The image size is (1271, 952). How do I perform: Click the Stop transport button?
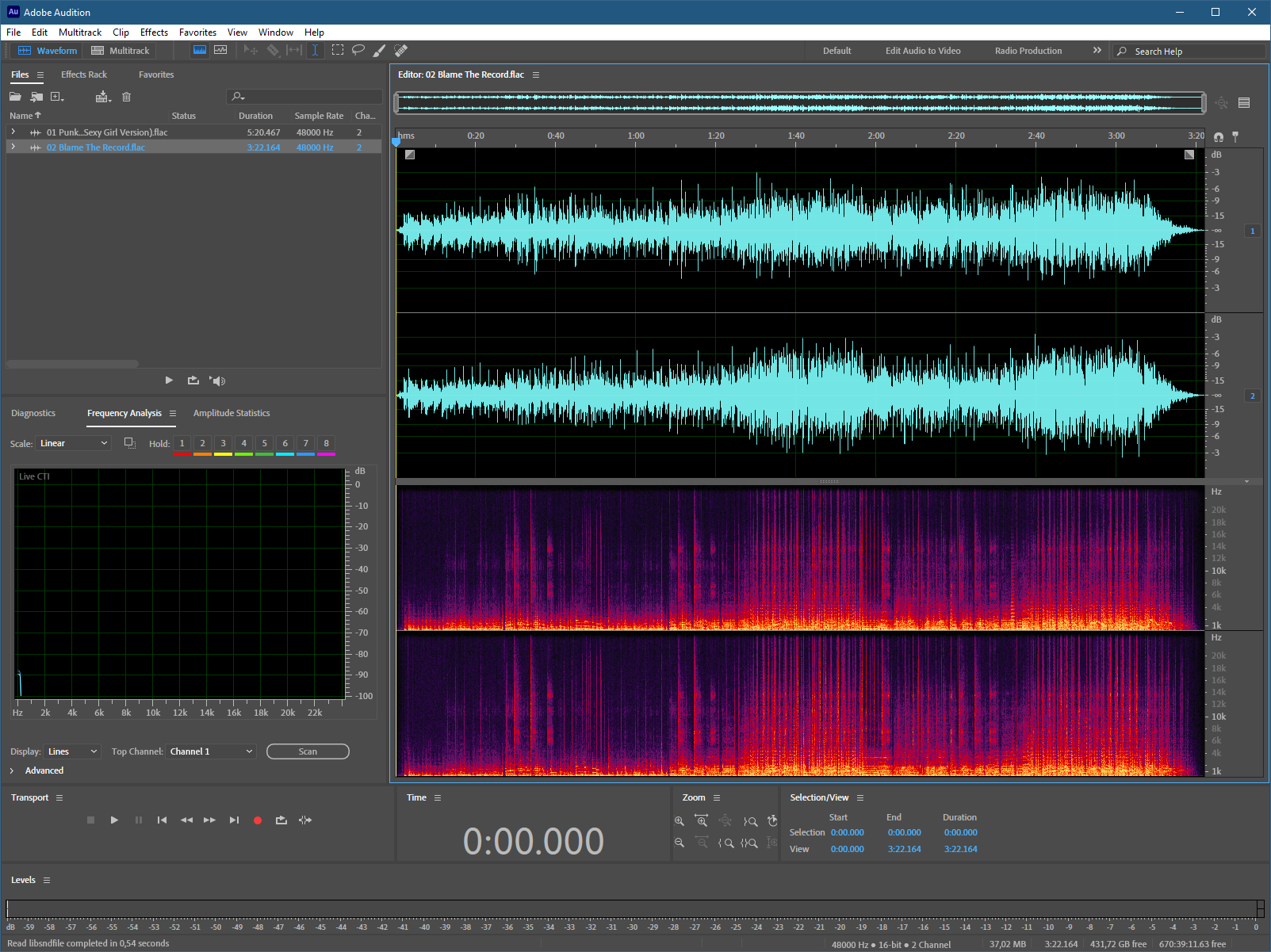(x=90, y=820)
